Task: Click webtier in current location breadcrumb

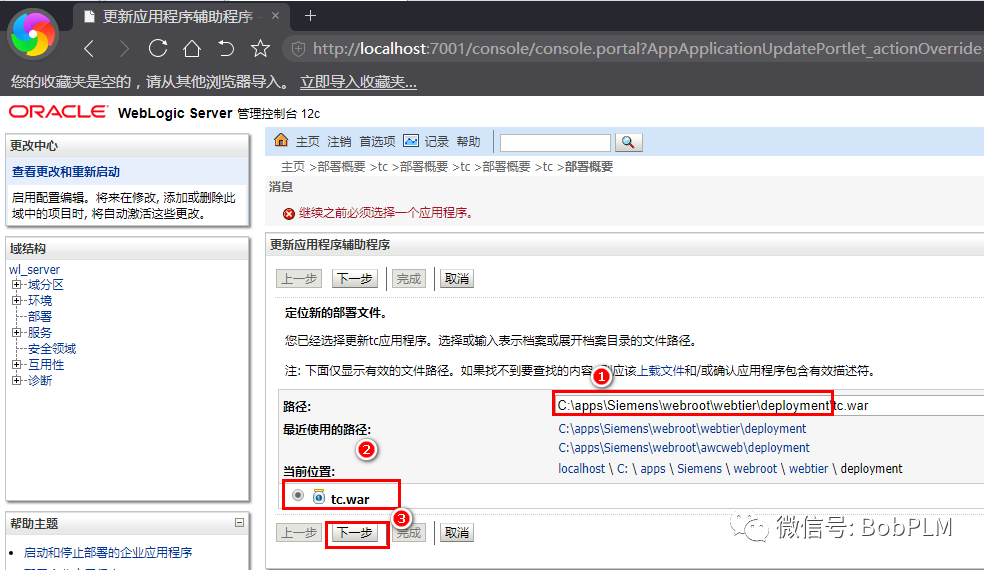Action: pyautogui.click(x=808, y=468)
